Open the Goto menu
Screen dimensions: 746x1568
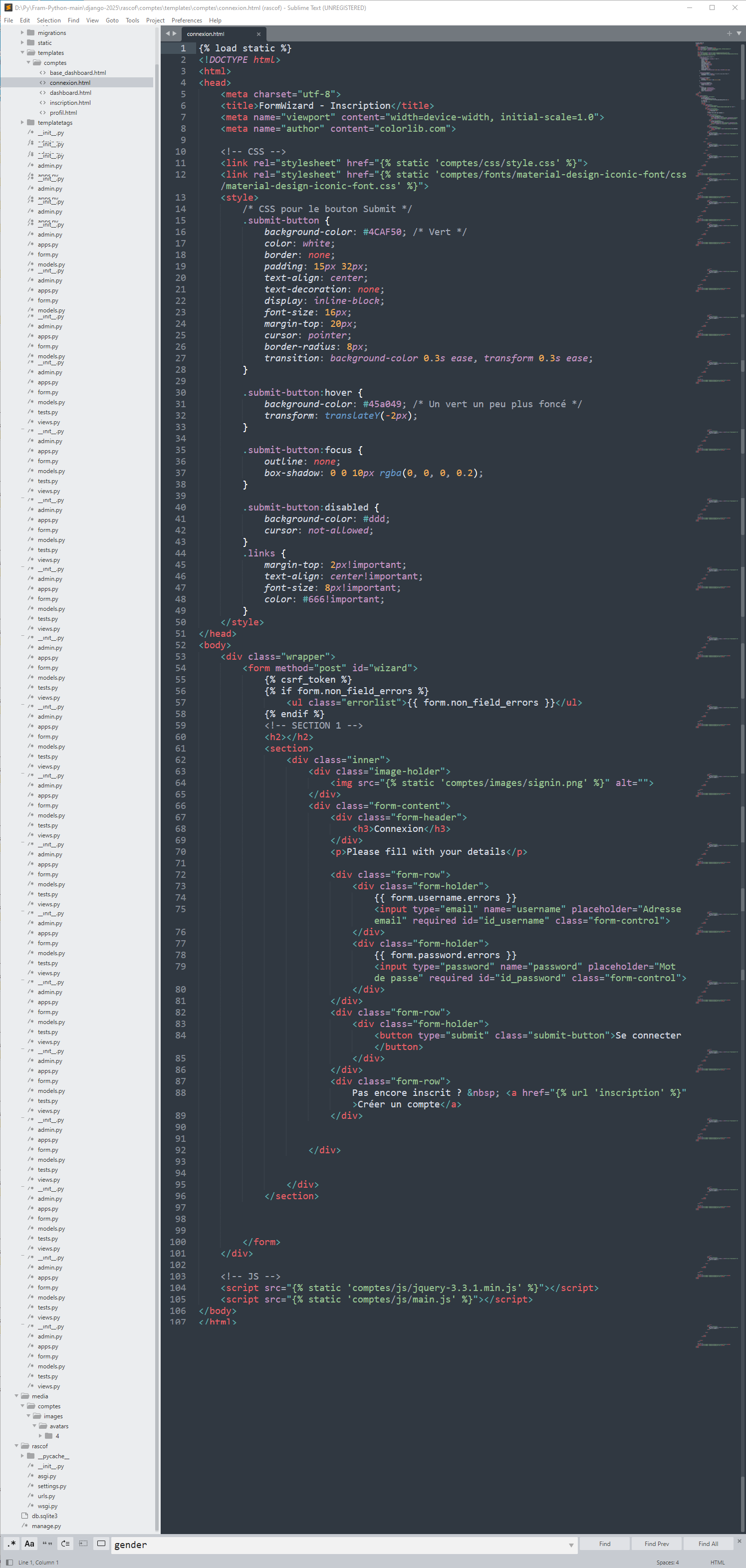113,20
